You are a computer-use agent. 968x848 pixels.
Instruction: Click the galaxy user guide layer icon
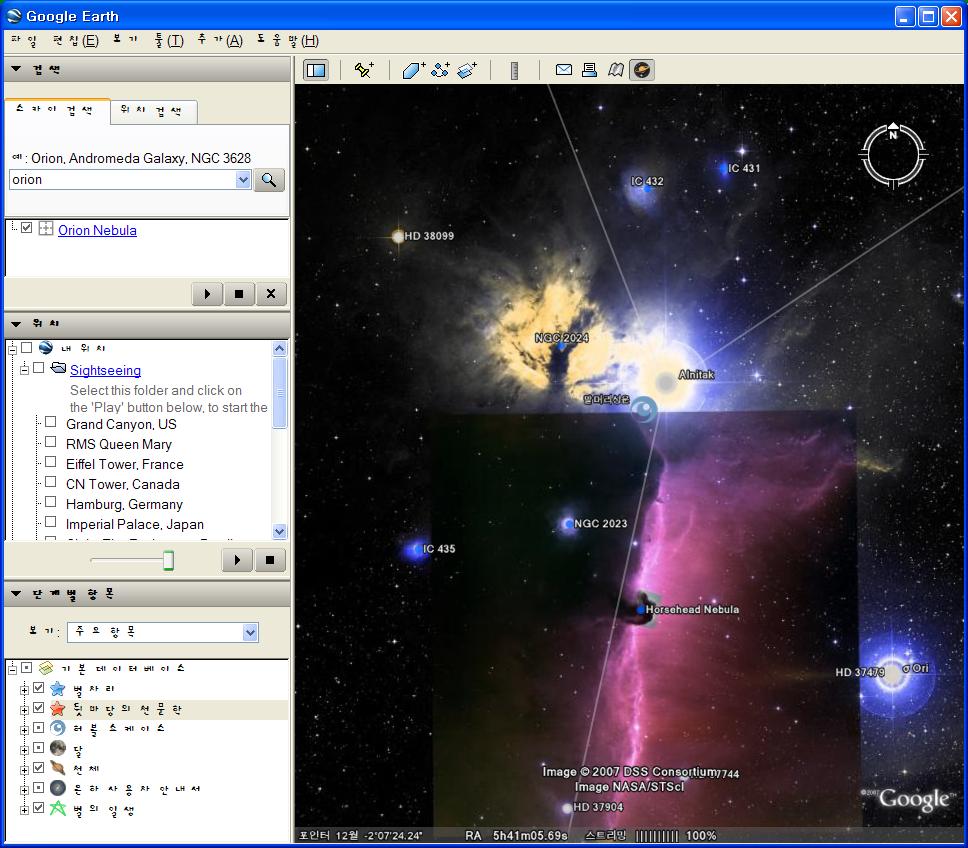pos(57,788)
